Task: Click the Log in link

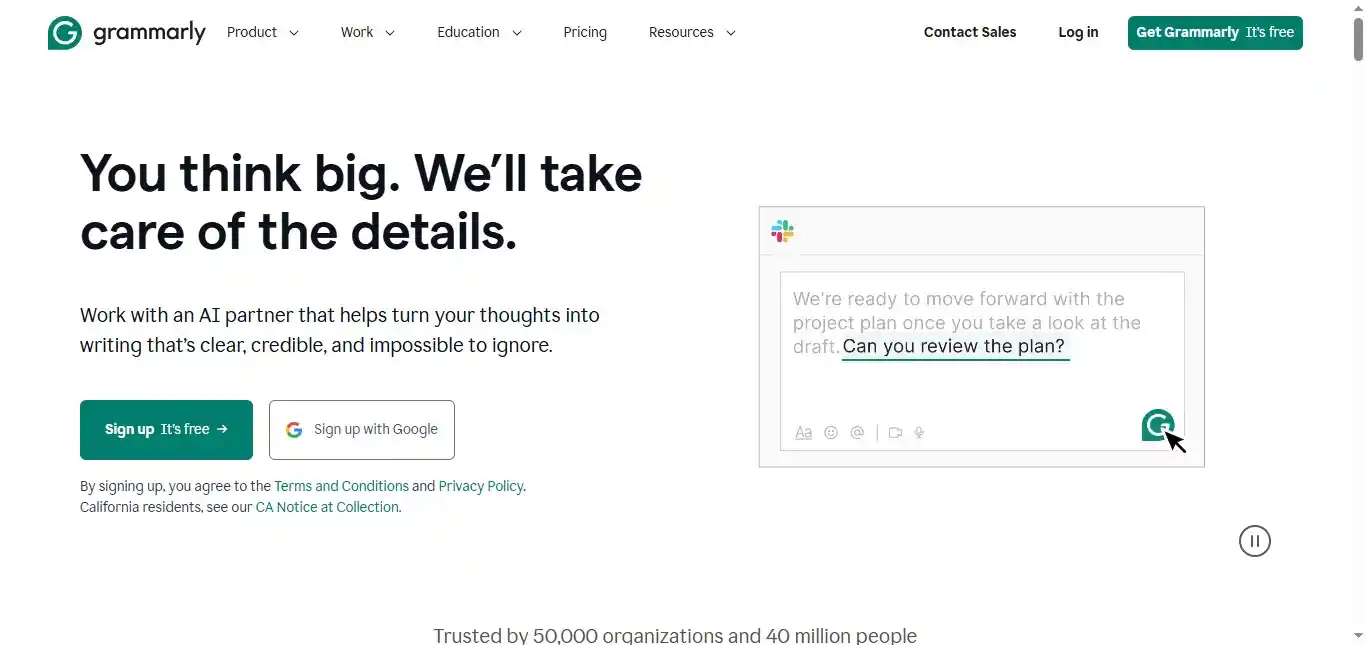Action: pos(1078,32)
